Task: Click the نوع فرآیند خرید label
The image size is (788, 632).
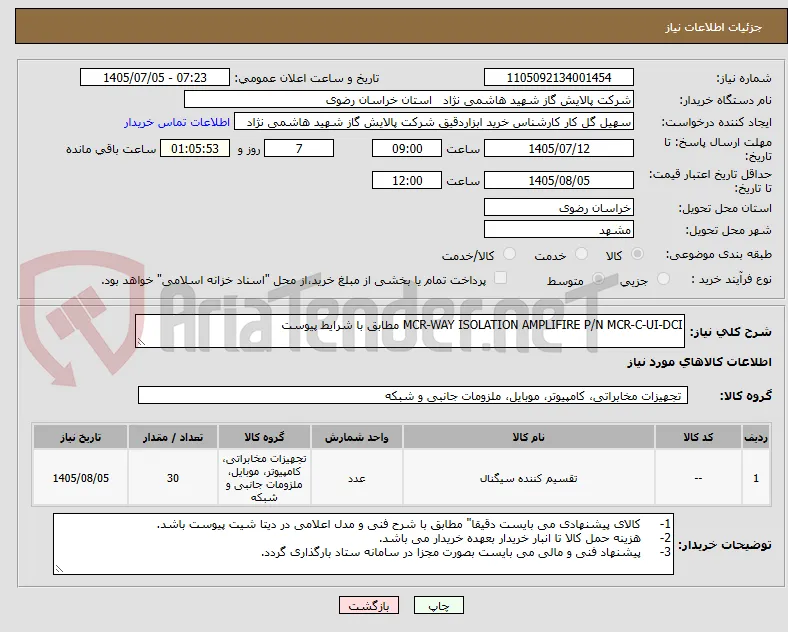Action: (731, 279)
